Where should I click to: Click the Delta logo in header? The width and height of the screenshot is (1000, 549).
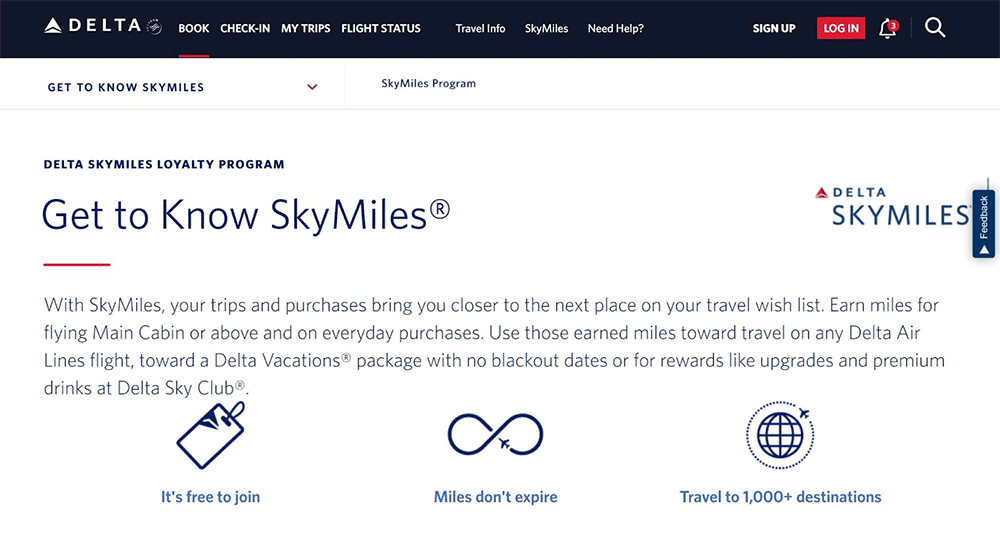point(93,27)
